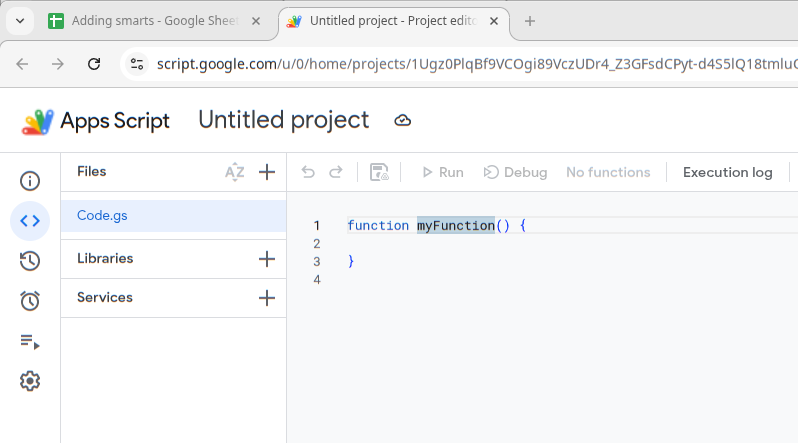Undo the last edit
798x443 pixels.
[308, 172]
